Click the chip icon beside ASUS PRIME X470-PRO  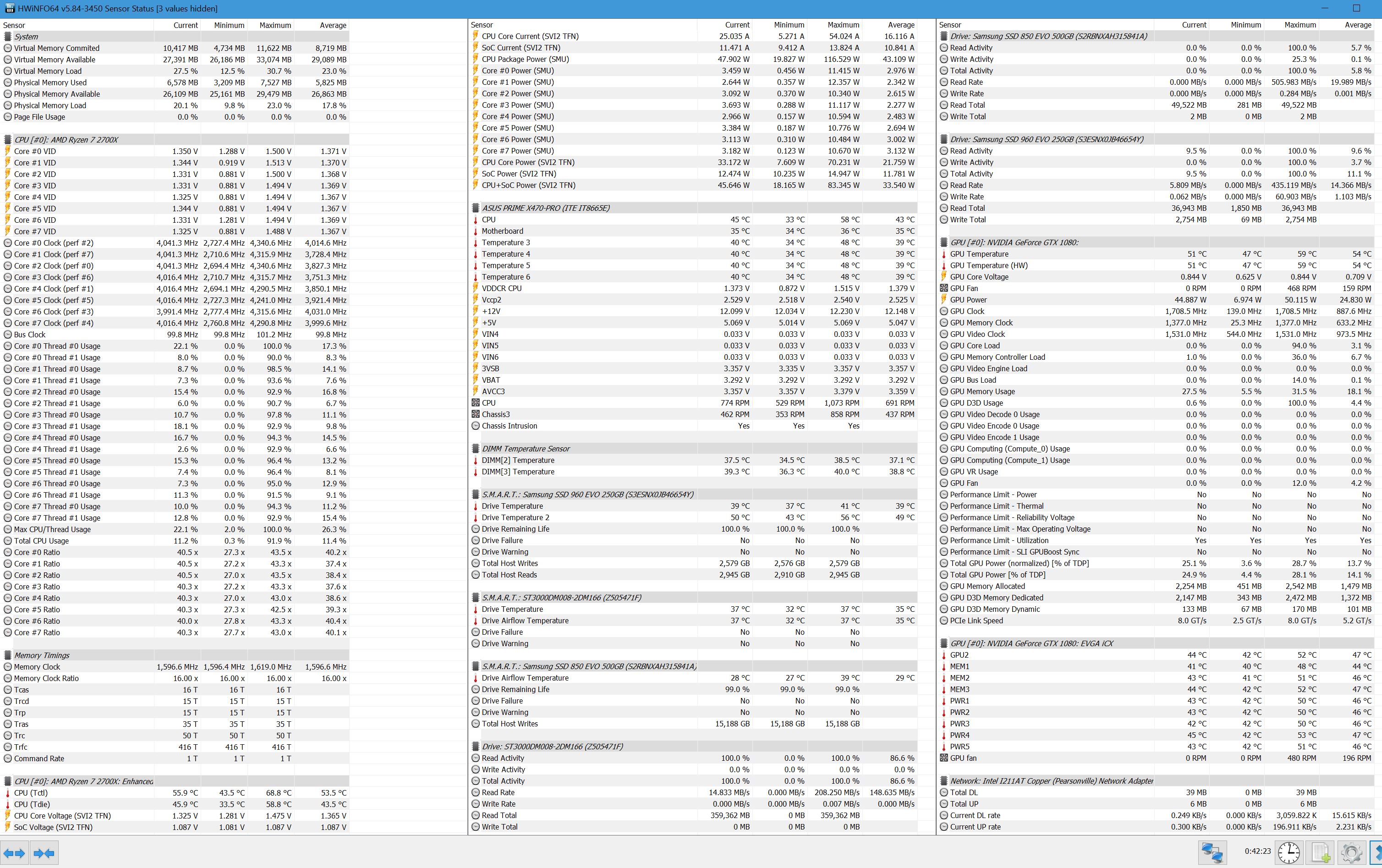(x=475, y=208)
